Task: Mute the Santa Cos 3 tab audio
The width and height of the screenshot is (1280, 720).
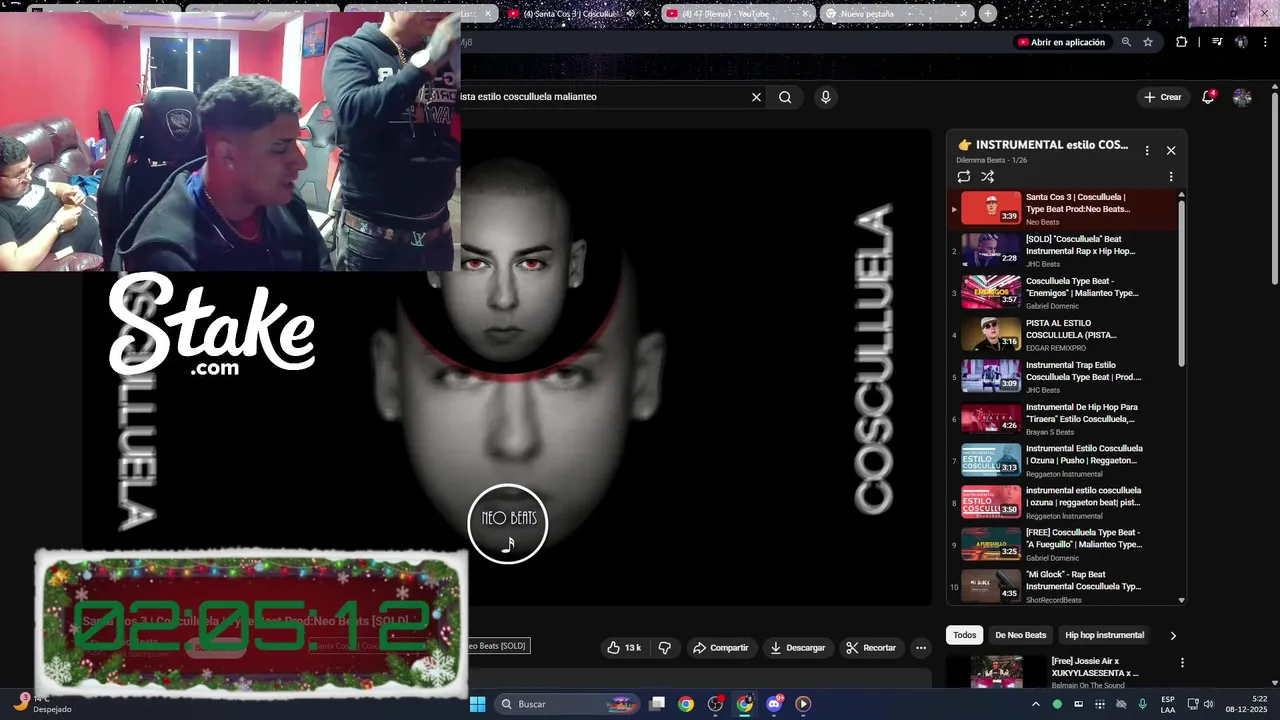Action: click(630, 13)
